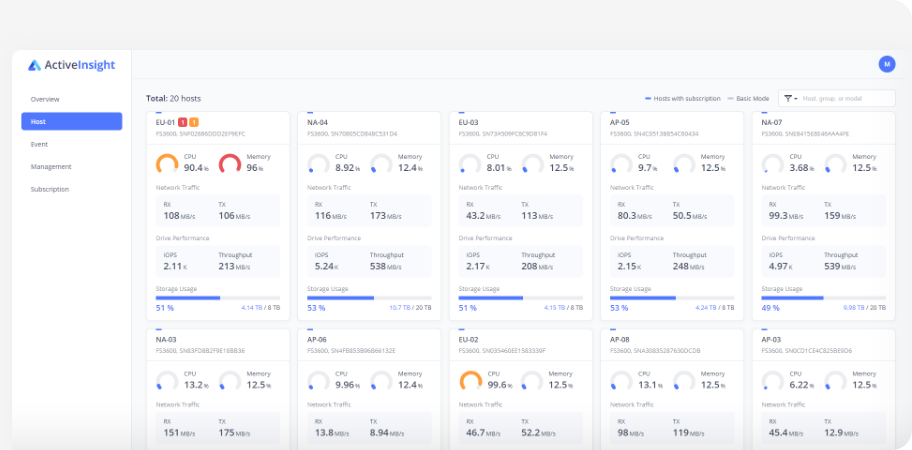Open host NA-04 title
The width and height of the screenshot is (912, 450).
(318, 123)
